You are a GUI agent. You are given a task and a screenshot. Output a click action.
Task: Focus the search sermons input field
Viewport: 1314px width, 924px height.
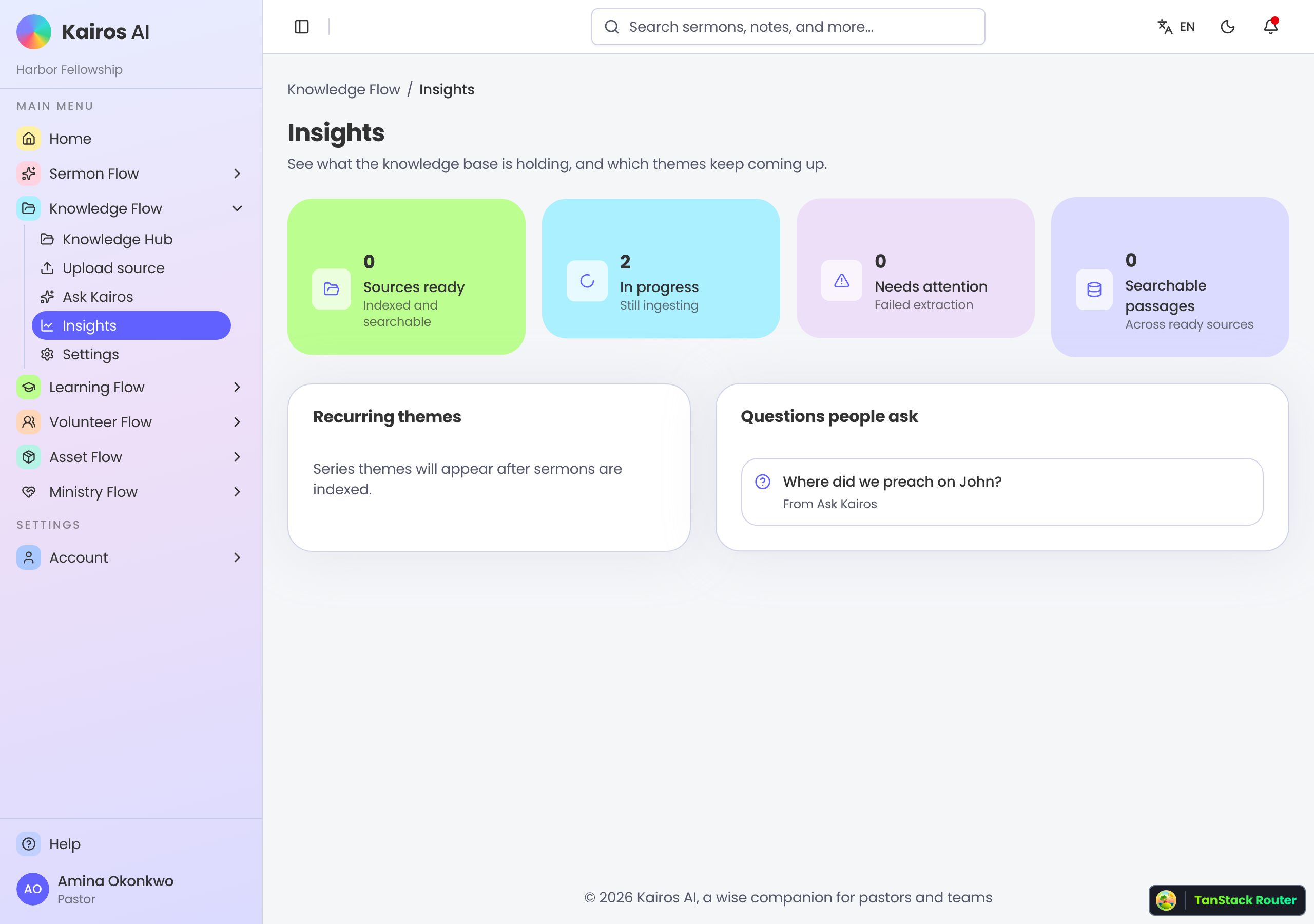tap(787, 27)
